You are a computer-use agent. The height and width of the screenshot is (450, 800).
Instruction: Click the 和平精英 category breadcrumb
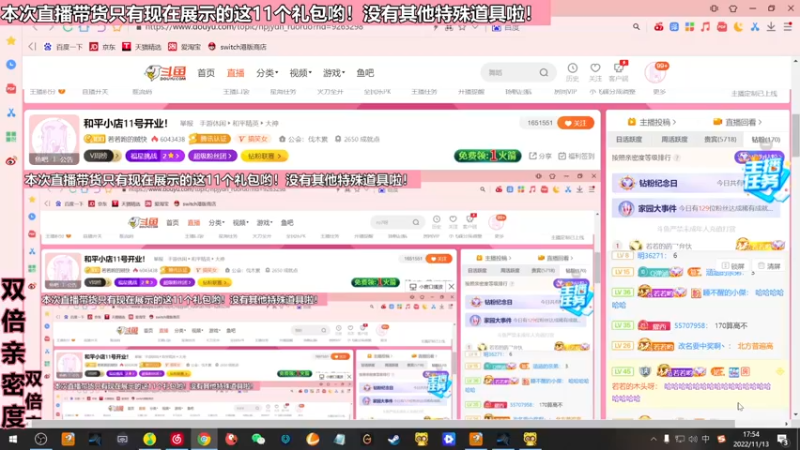245,123
